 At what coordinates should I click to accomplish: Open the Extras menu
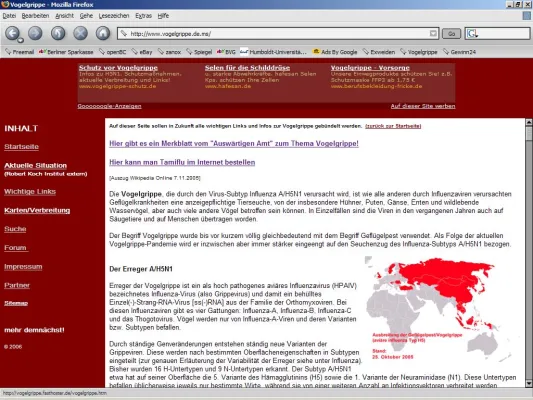tap(143, 16)
